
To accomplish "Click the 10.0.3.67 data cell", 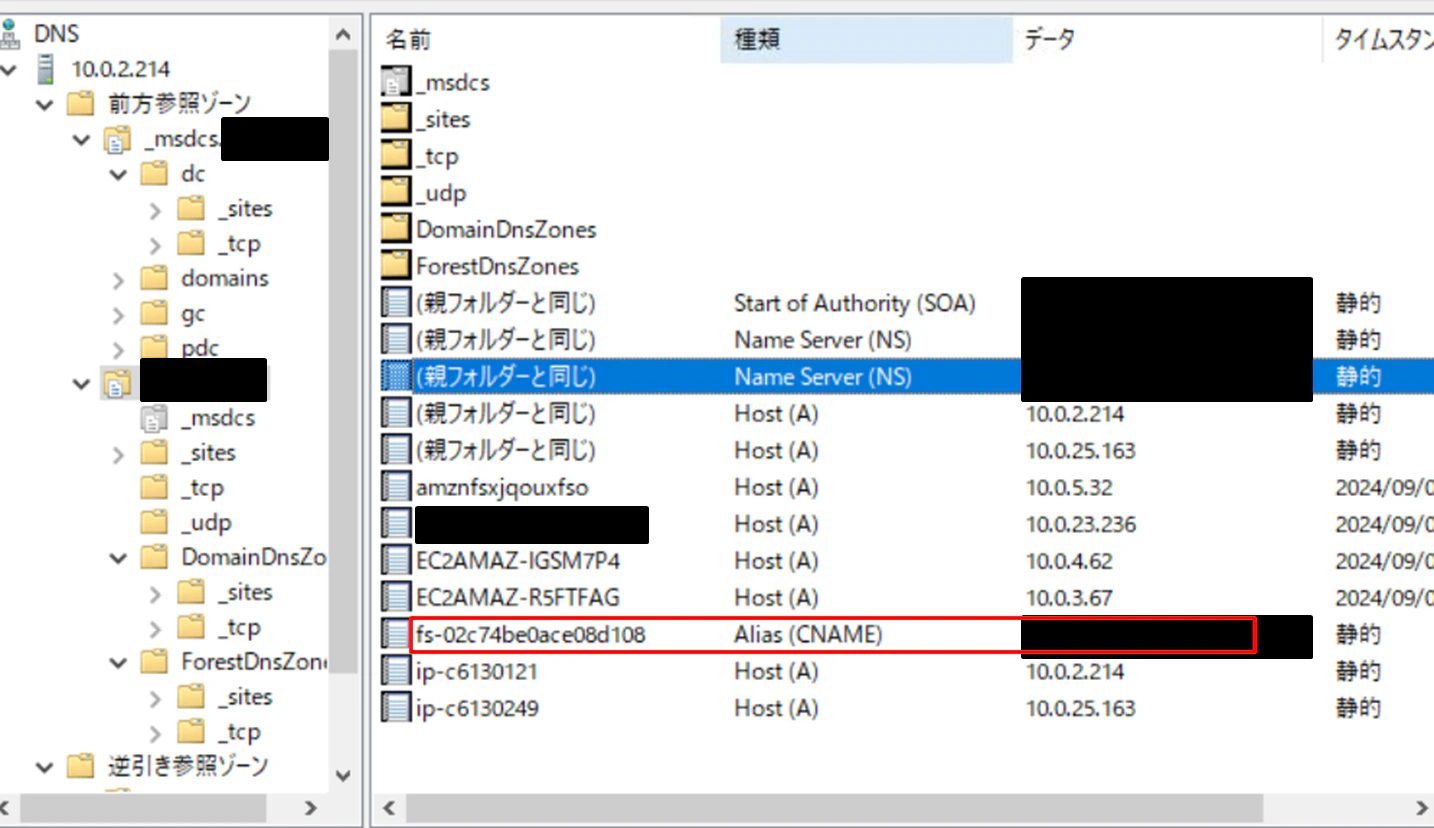I will (x=1069, y=598).
